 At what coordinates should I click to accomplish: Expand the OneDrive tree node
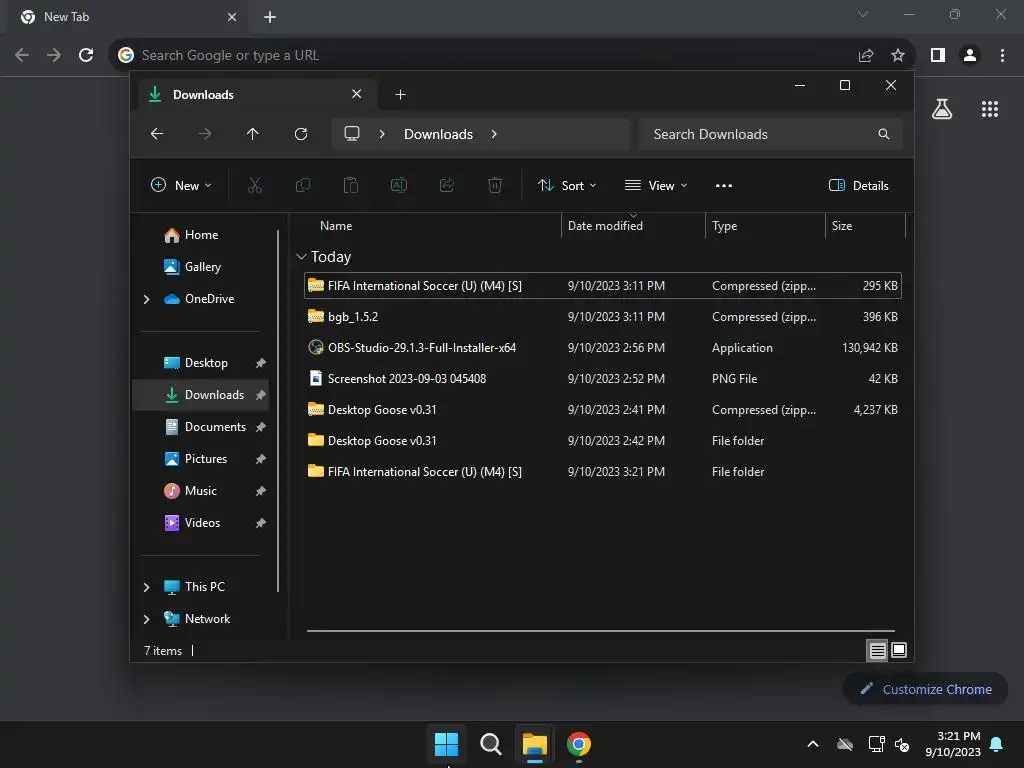146,299
